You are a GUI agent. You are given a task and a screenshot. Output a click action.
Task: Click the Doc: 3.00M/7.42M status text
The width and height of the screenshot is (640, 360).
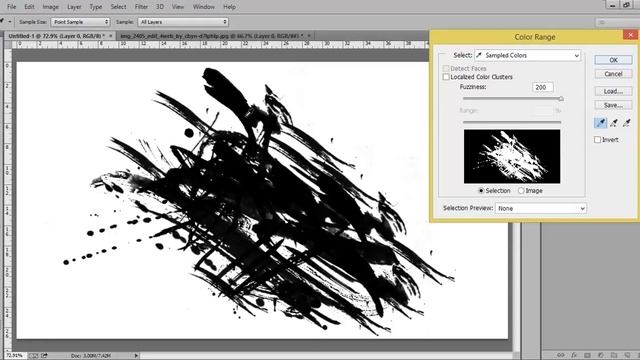click(91, 356)
